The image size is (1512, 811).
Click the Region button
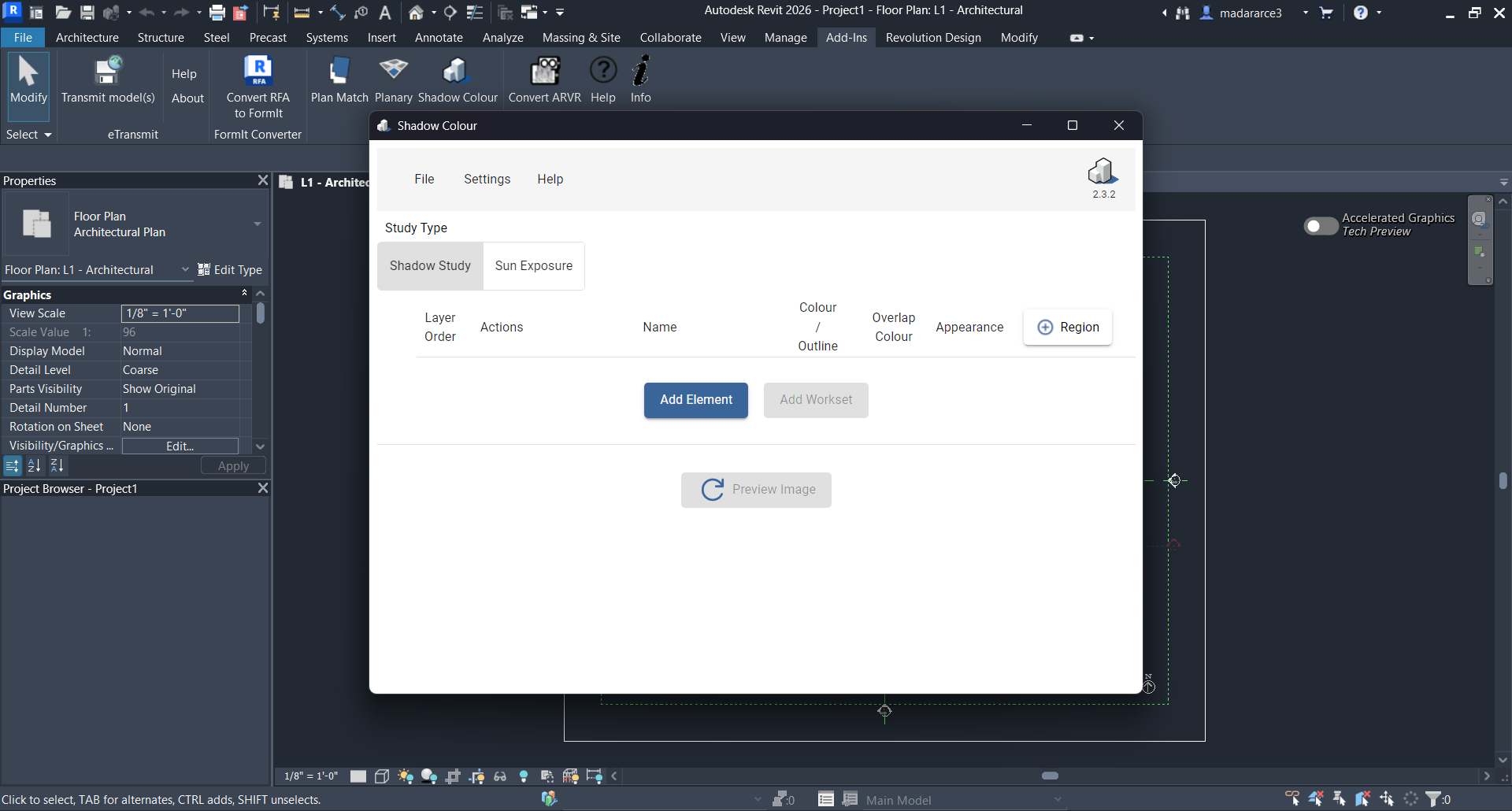[1068, 328]
